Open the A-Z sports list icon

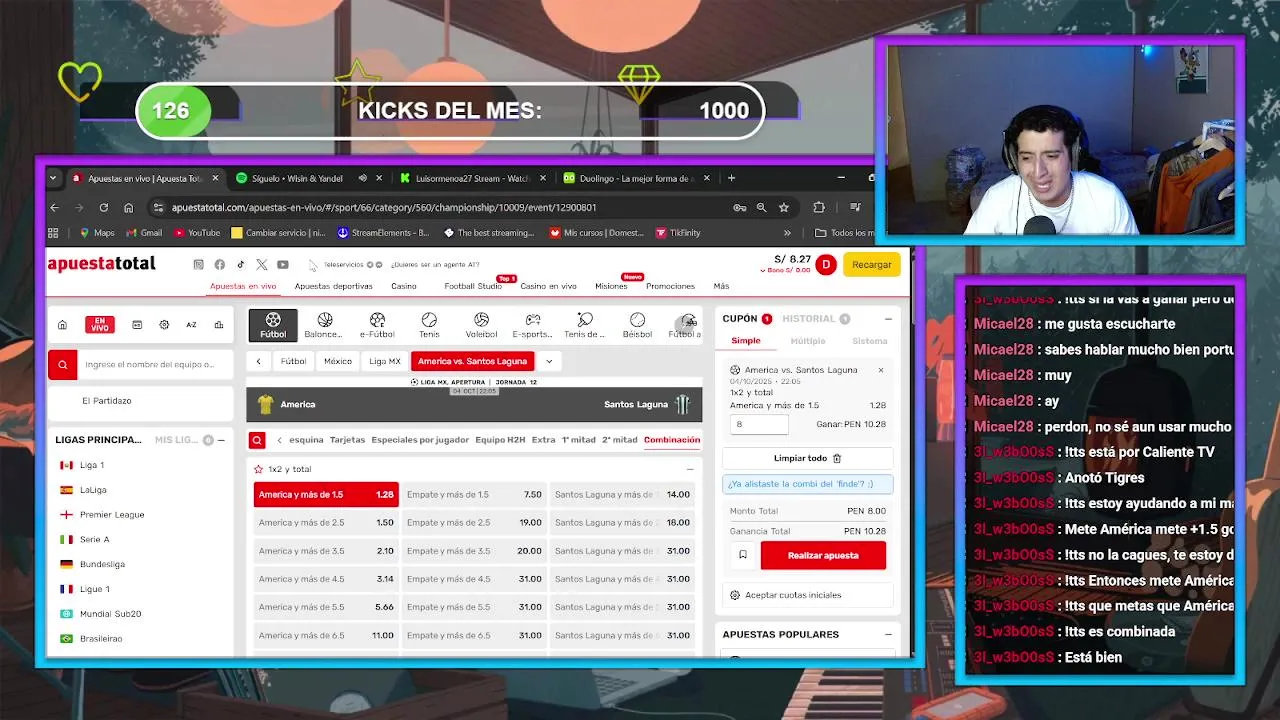(191, 324)
